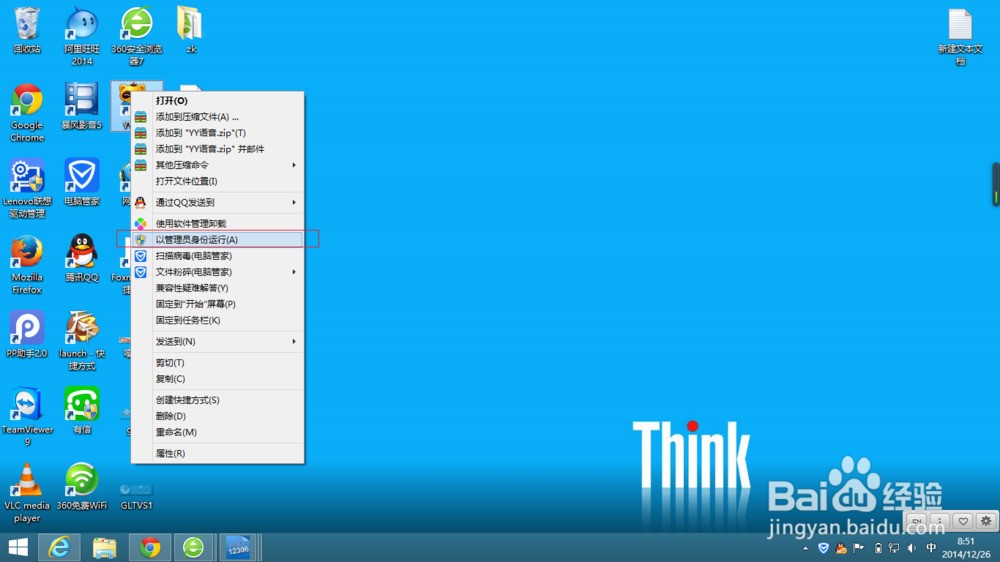Toggle the 中 Chinese IME indicator
This screenshot has height=562, width=1000.
tap(932, 548)
